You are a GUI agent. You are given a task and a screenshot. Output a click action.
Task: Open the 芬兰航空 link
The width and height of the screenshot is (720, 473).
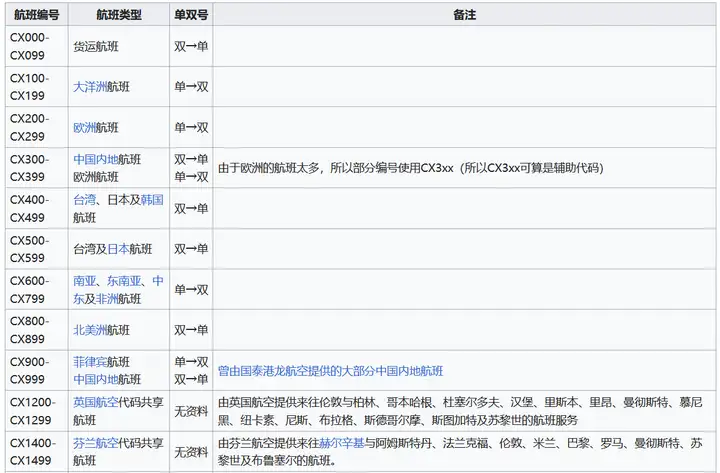click(x=96, y=443)
